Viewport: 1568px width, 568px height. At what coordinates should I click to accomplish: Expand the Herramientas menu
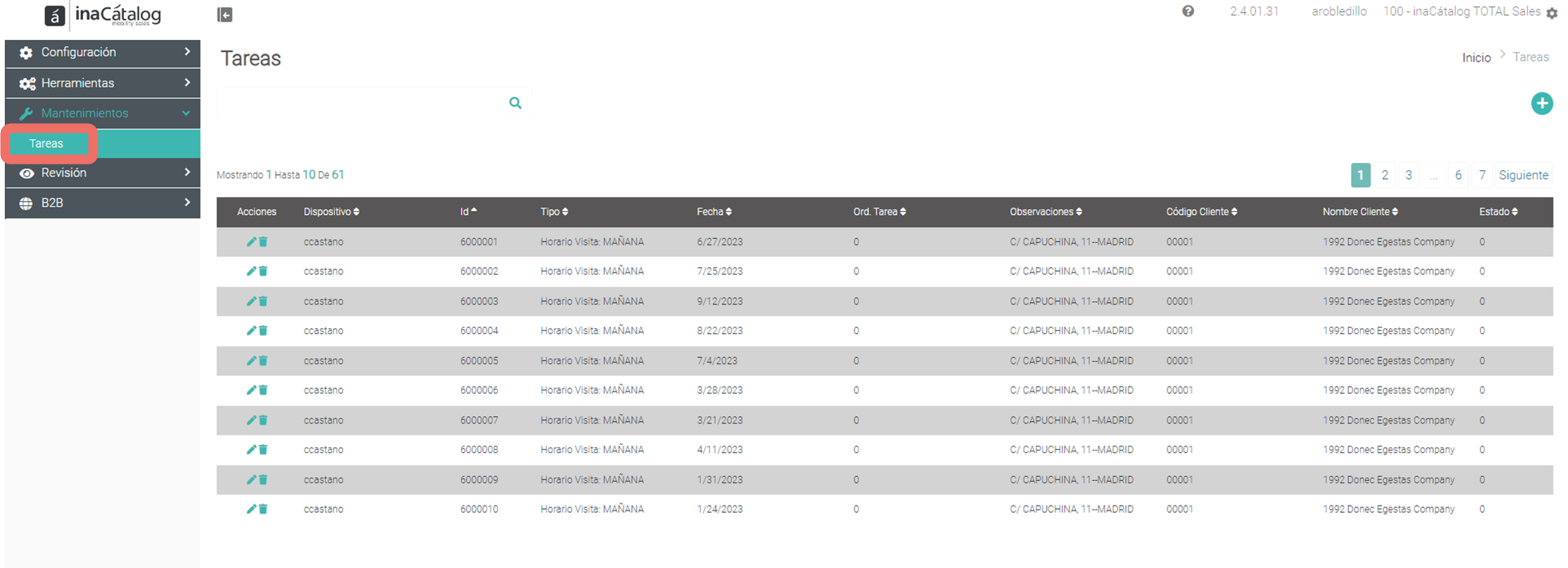pyautogui.click(x=102, y=83)
